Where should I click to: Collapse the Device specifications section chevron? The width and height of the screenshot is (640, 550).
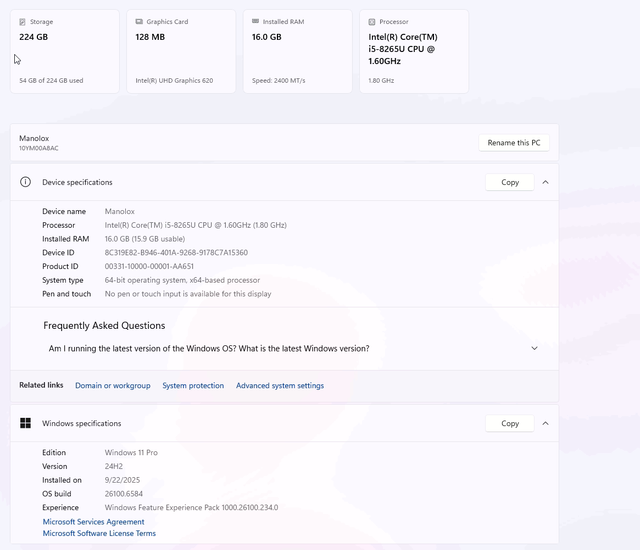point(545,182)
